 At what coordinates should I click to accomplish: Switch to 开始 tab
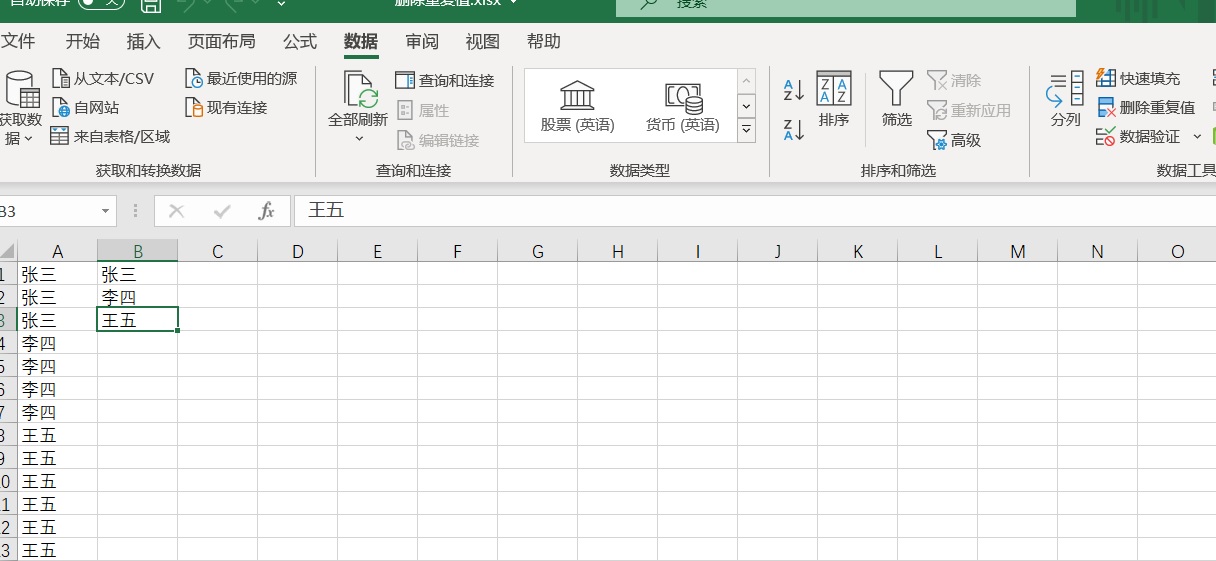[x=83, y=41]
